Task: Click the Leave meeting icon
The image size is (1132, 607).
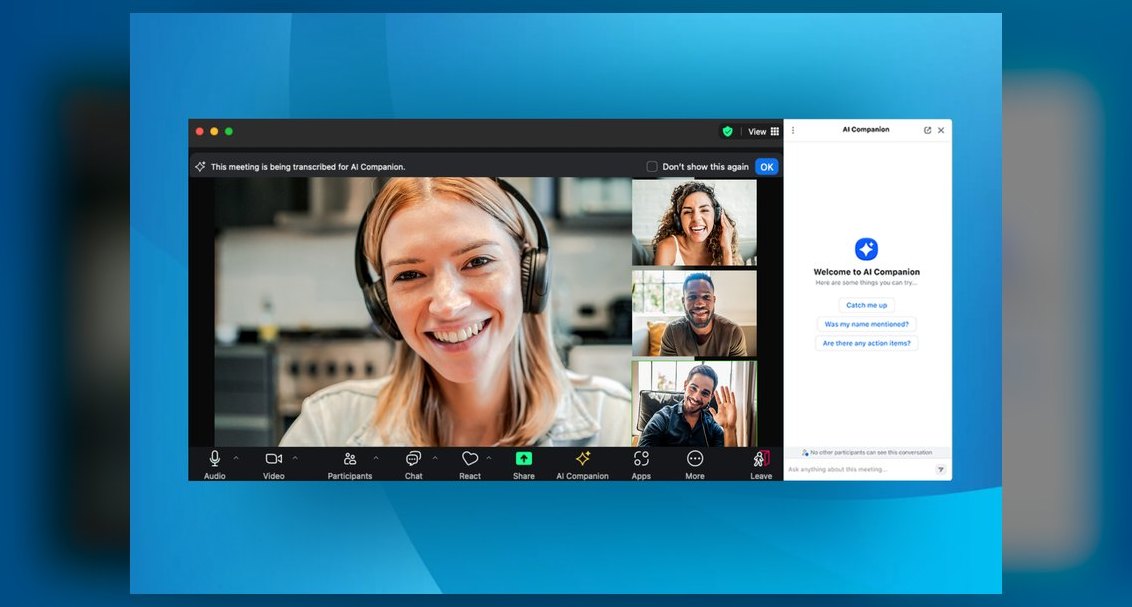Action: click(761, 458)
